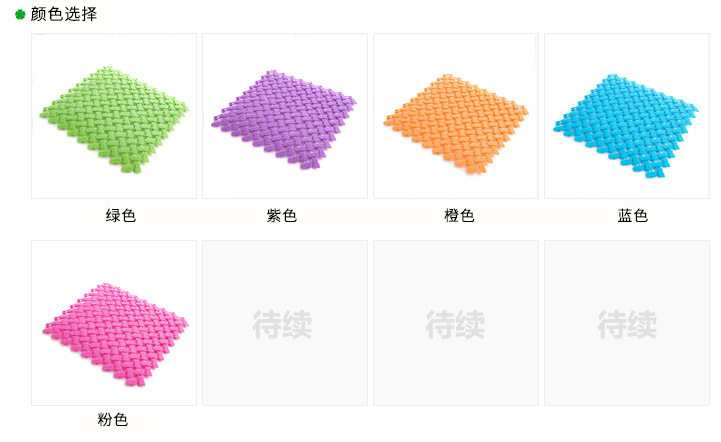Click the first 待续 placeholder box
Screen dimensions: 721x442
point(285,323)
